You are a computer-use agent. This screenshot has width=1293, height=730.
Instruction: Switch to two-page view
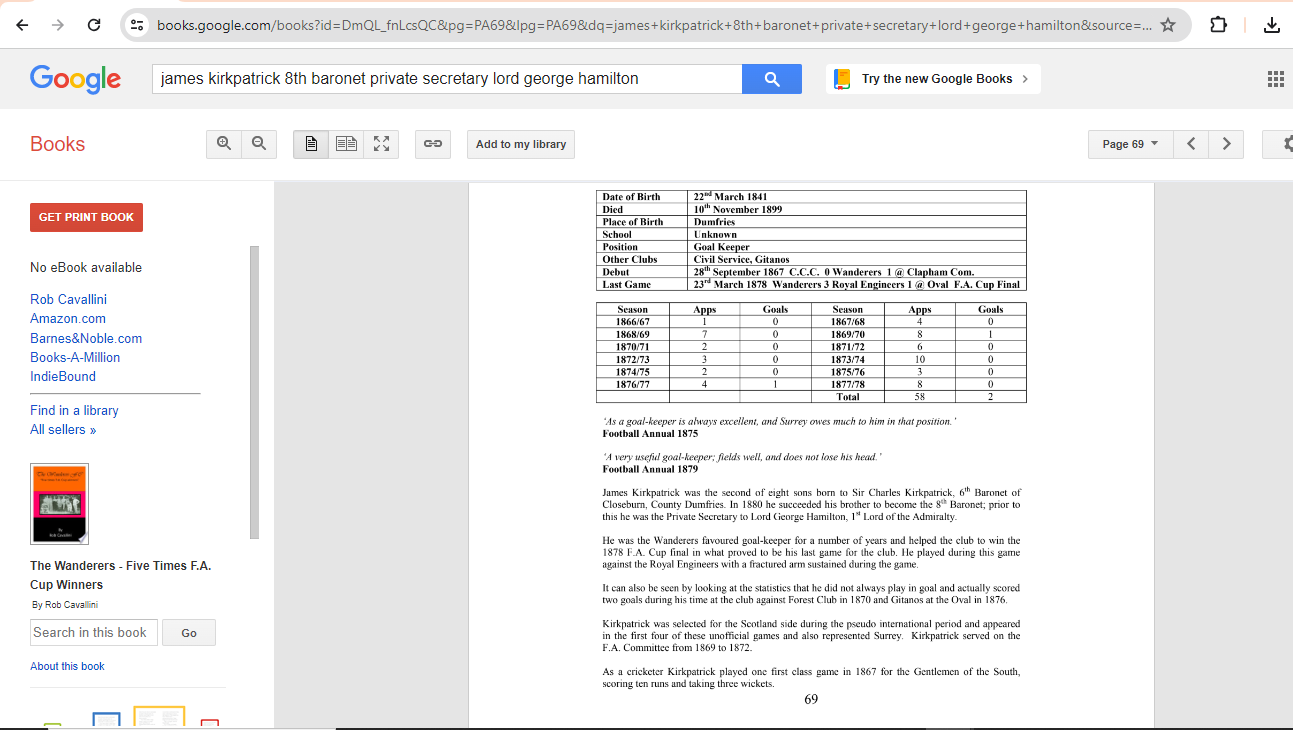(x=346, y=144)
